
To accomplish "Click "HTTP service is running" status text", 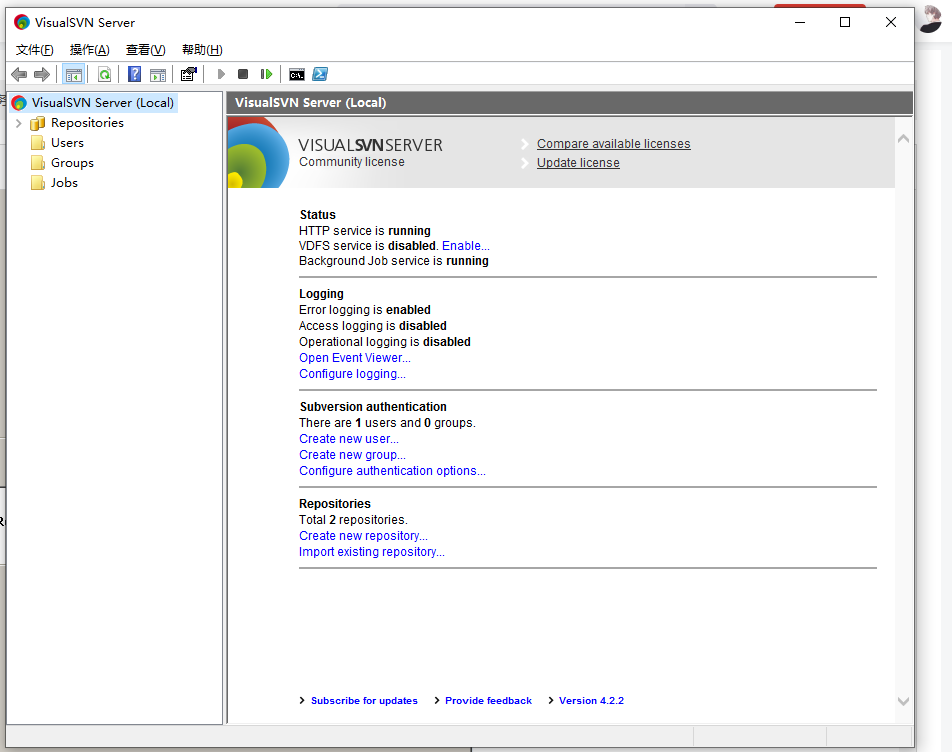I will click(x=364, y=231).
